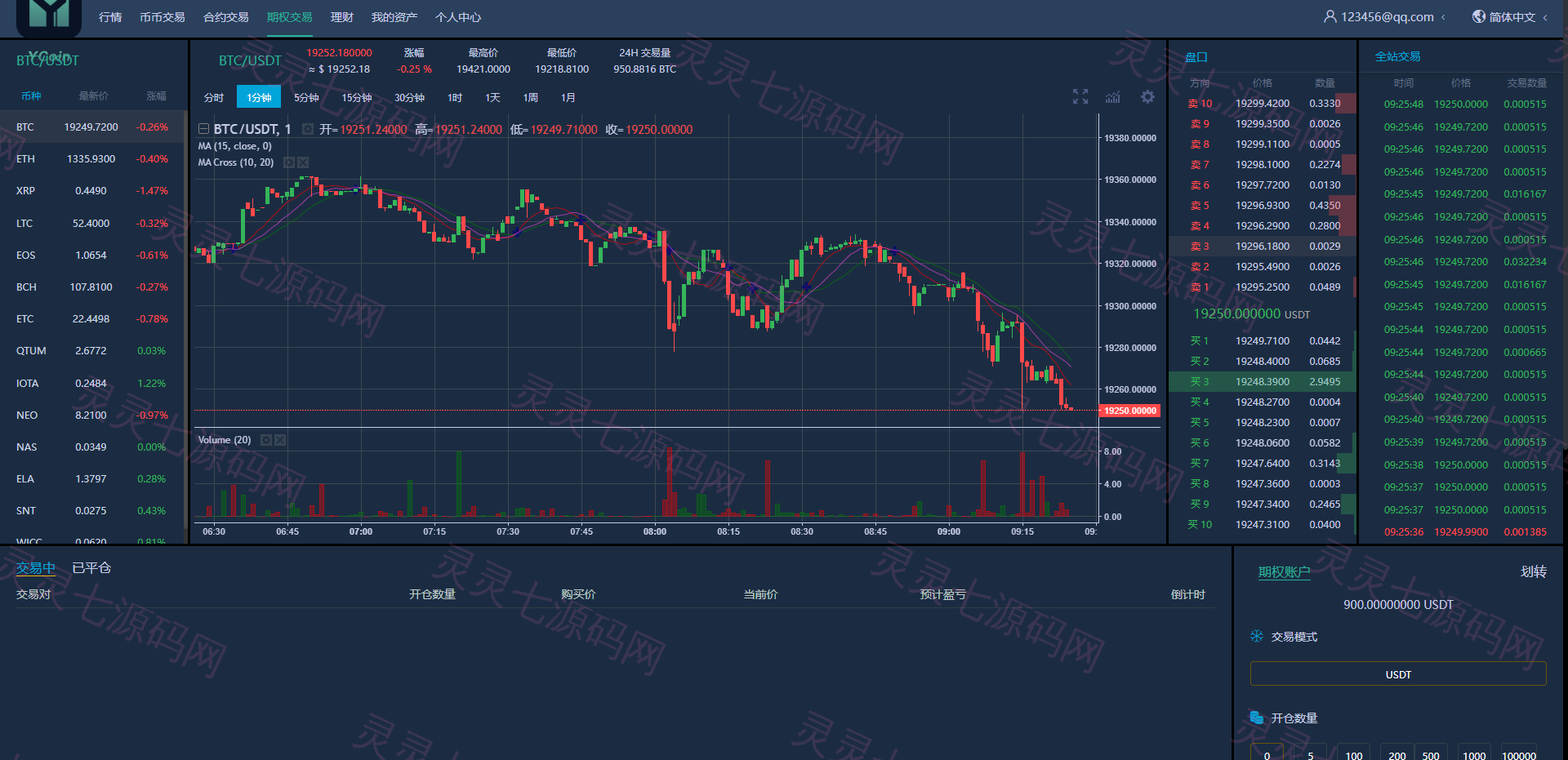Open MA Cross indicator settings gear
1568x760 pixels.
click(x=288, y=162)
